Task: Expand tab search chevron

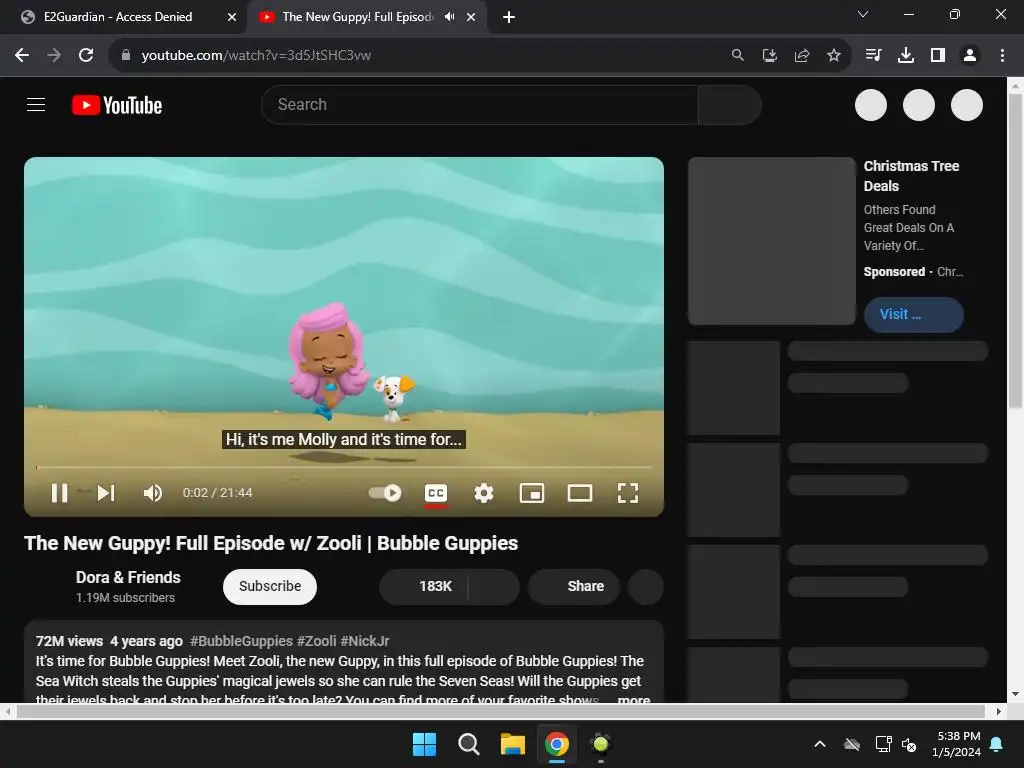Action: click(x=863, y=14)
